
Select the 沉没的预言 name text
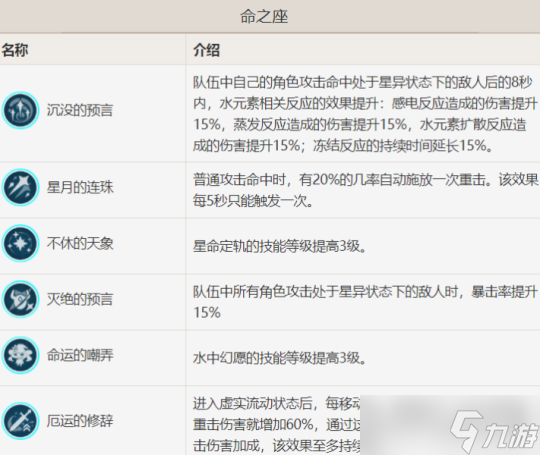coord(80,111)
